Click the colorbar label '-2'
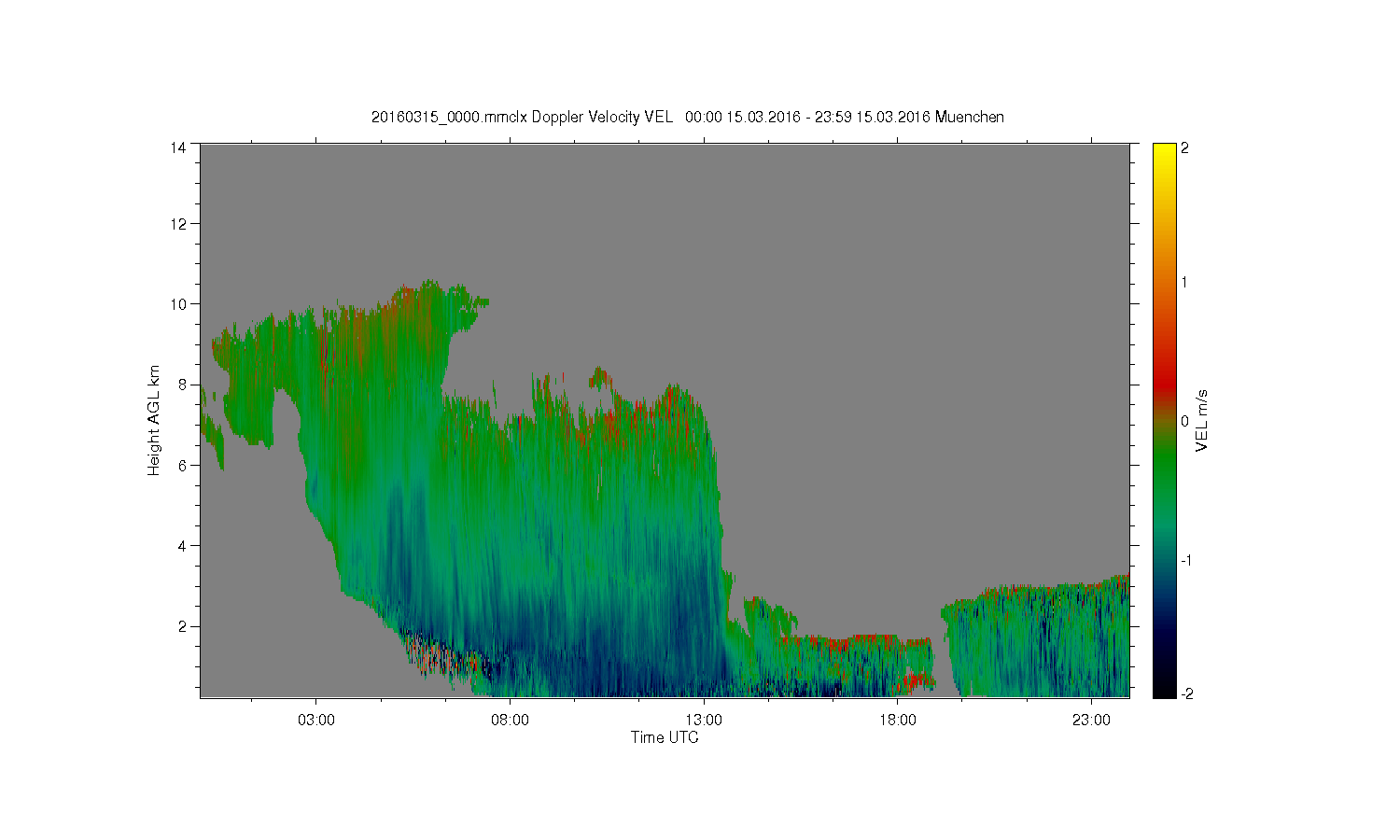The height and width of the screenshot is (840, 1400). click(x=1186, y=693)
